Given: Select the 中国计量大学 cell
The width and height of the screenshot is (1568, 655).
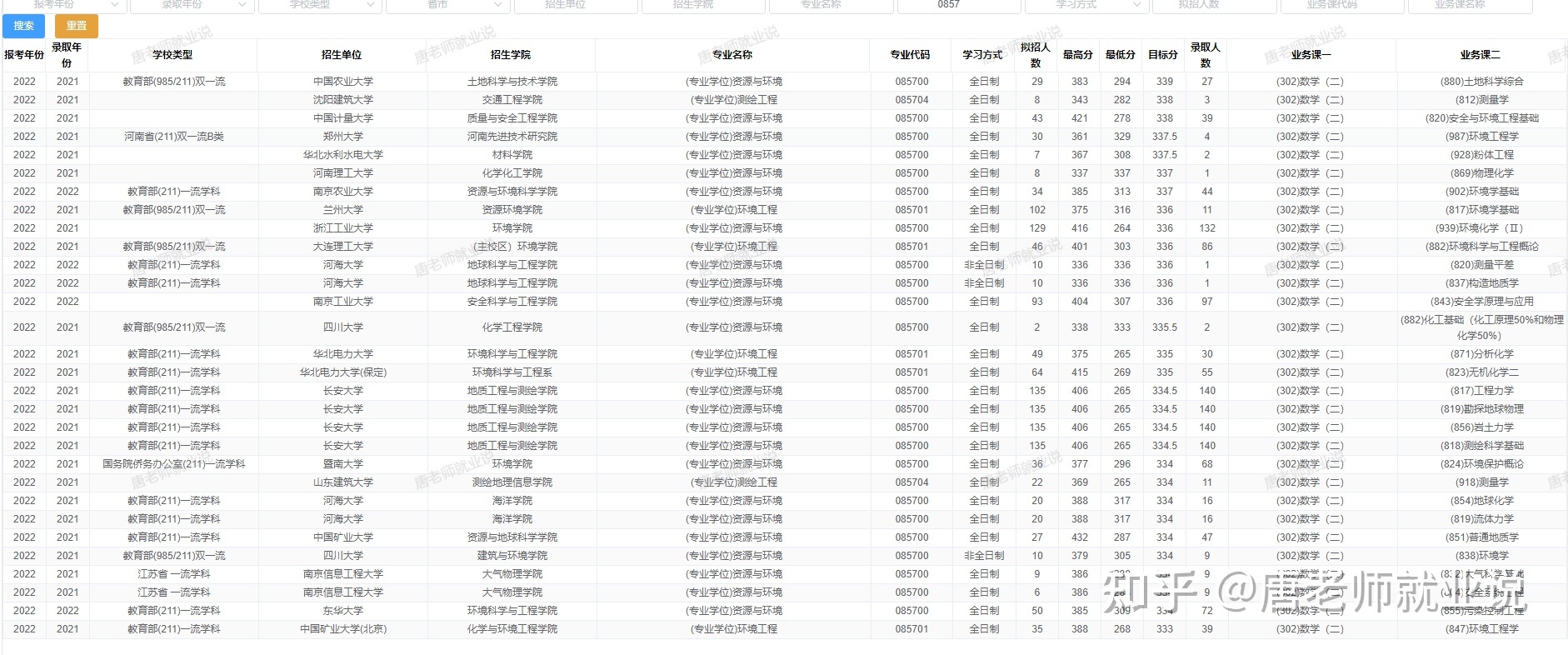Looking at the screenshot, I should point(342,118).
